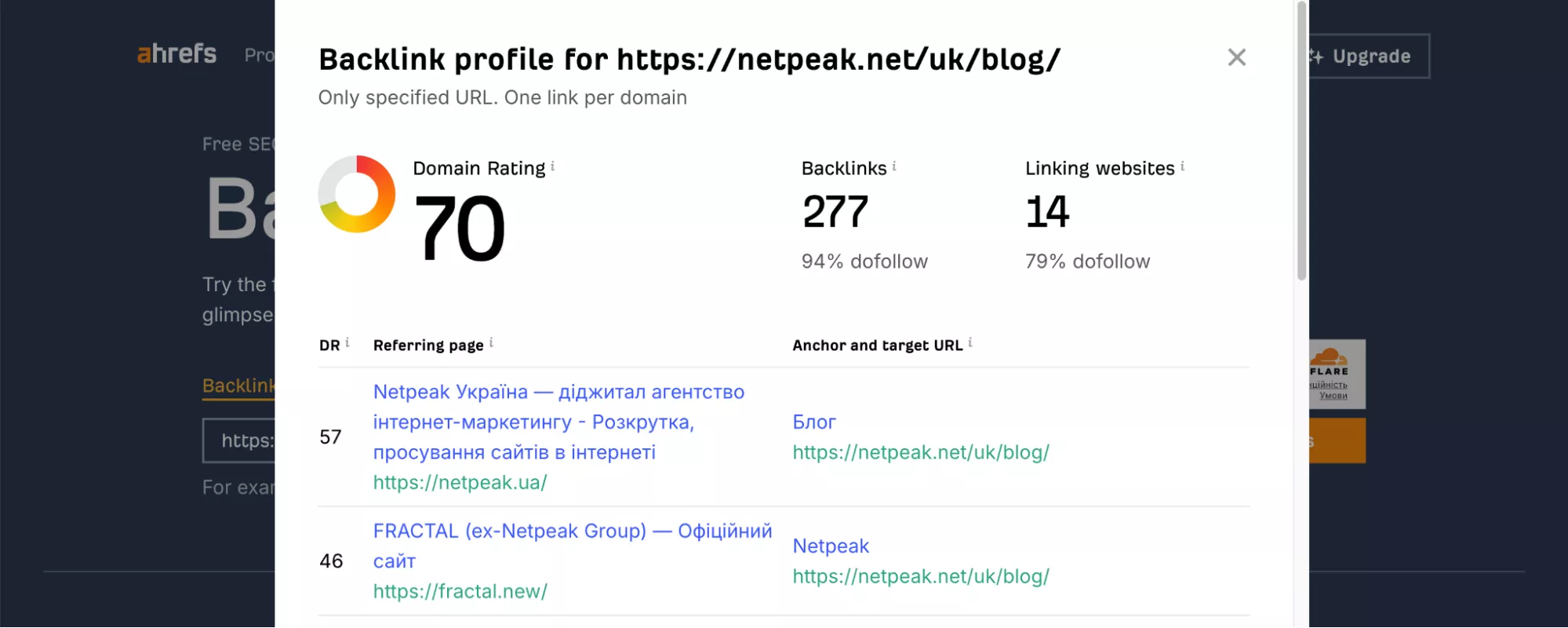The height and width of the screenshot is (628, 1568).
Task: Click the Блог anchor link
Action: pyautogui.click(x=814, y=422)
